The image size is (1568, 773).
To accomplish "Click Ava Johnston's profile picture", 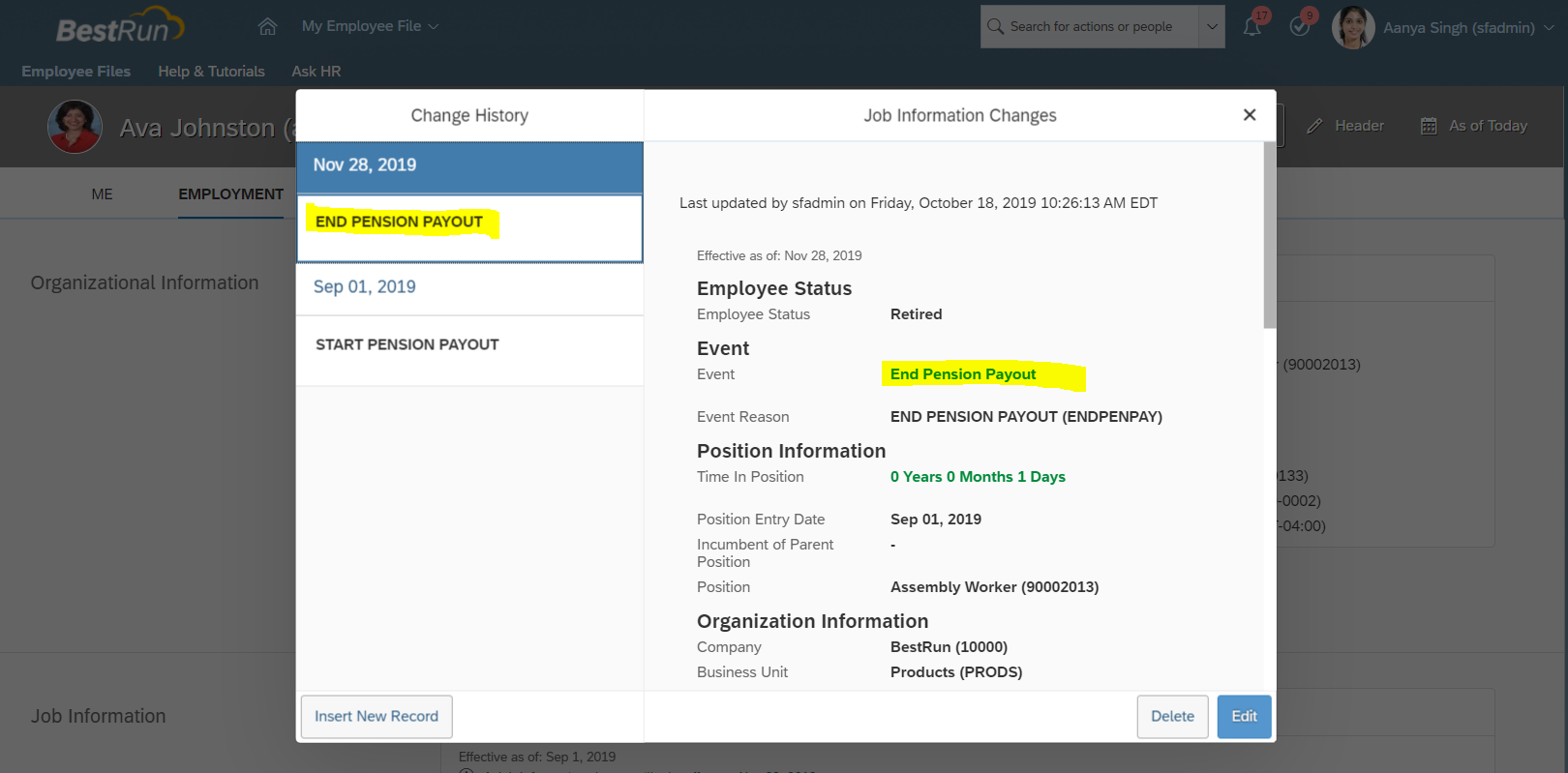I will coord(75,127).
